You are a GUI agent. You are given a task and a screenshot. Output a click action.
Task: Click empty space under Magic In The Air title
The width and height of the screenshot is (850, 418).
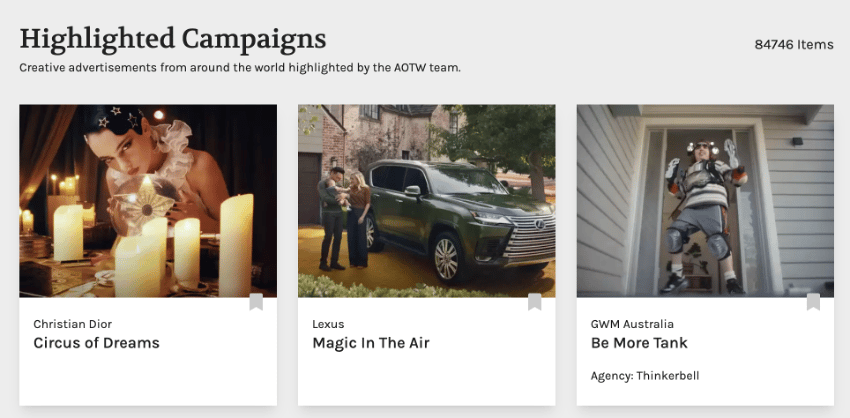(x=427, y=380)
